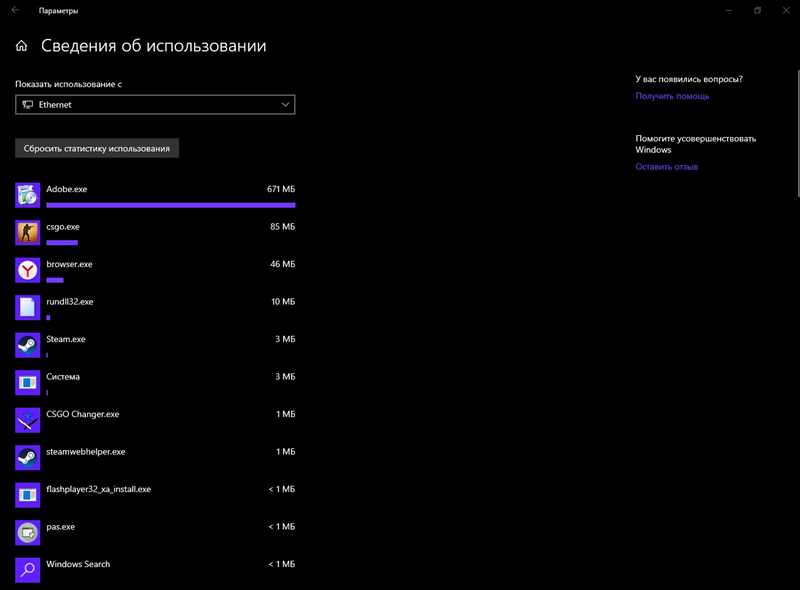Select the browser.exe name label
This screenshot has width=800, height=590.
pyautogui.click(x=69, y=264)
